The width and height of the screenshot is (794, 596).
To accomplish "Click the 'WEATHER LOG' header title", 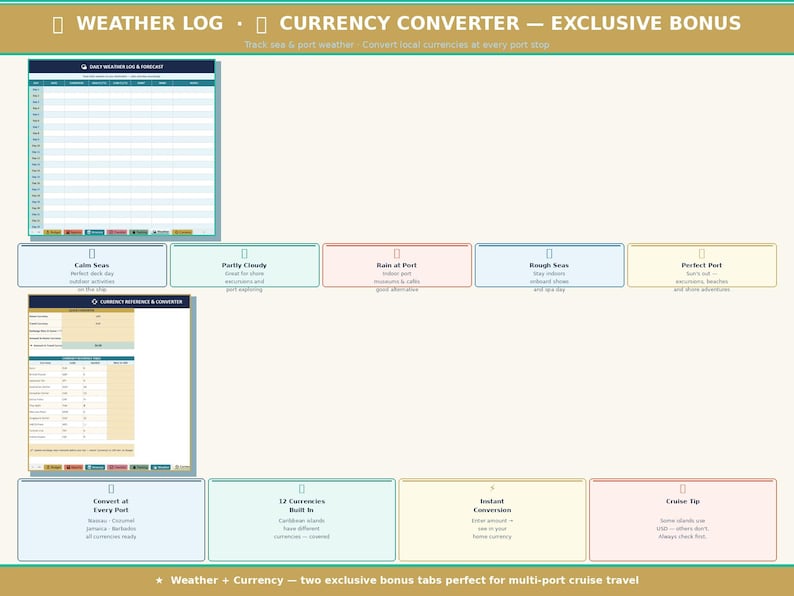I will [150, 23].
